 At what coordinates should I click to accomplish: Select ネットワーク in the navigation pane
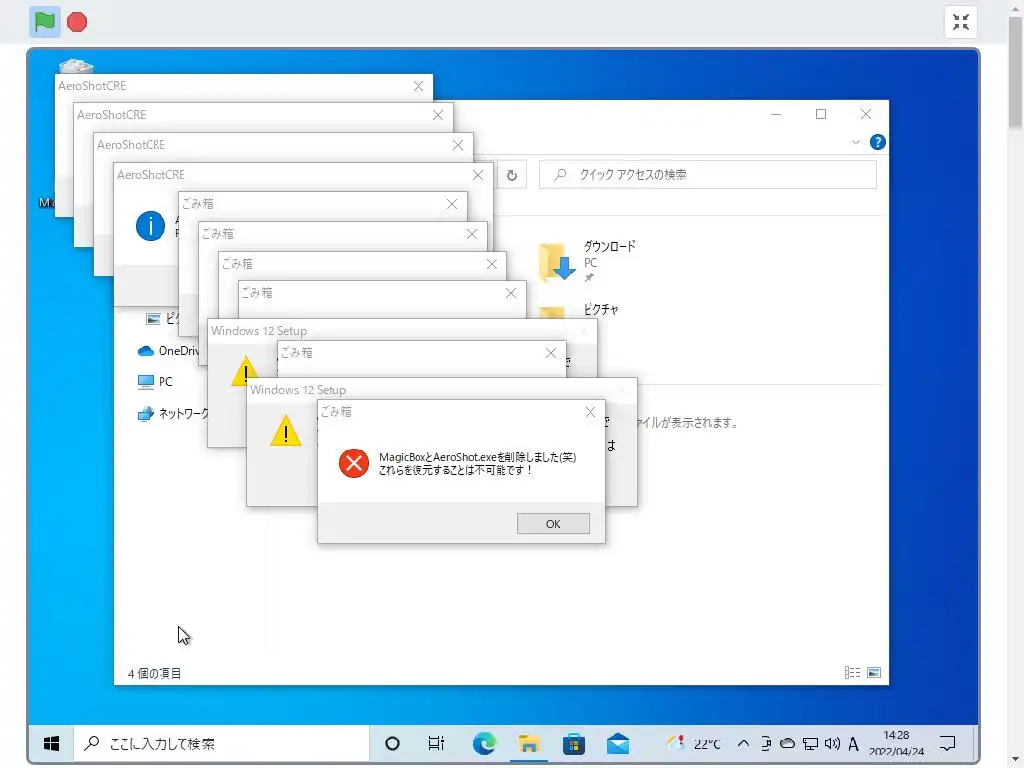tap(173, 413)
